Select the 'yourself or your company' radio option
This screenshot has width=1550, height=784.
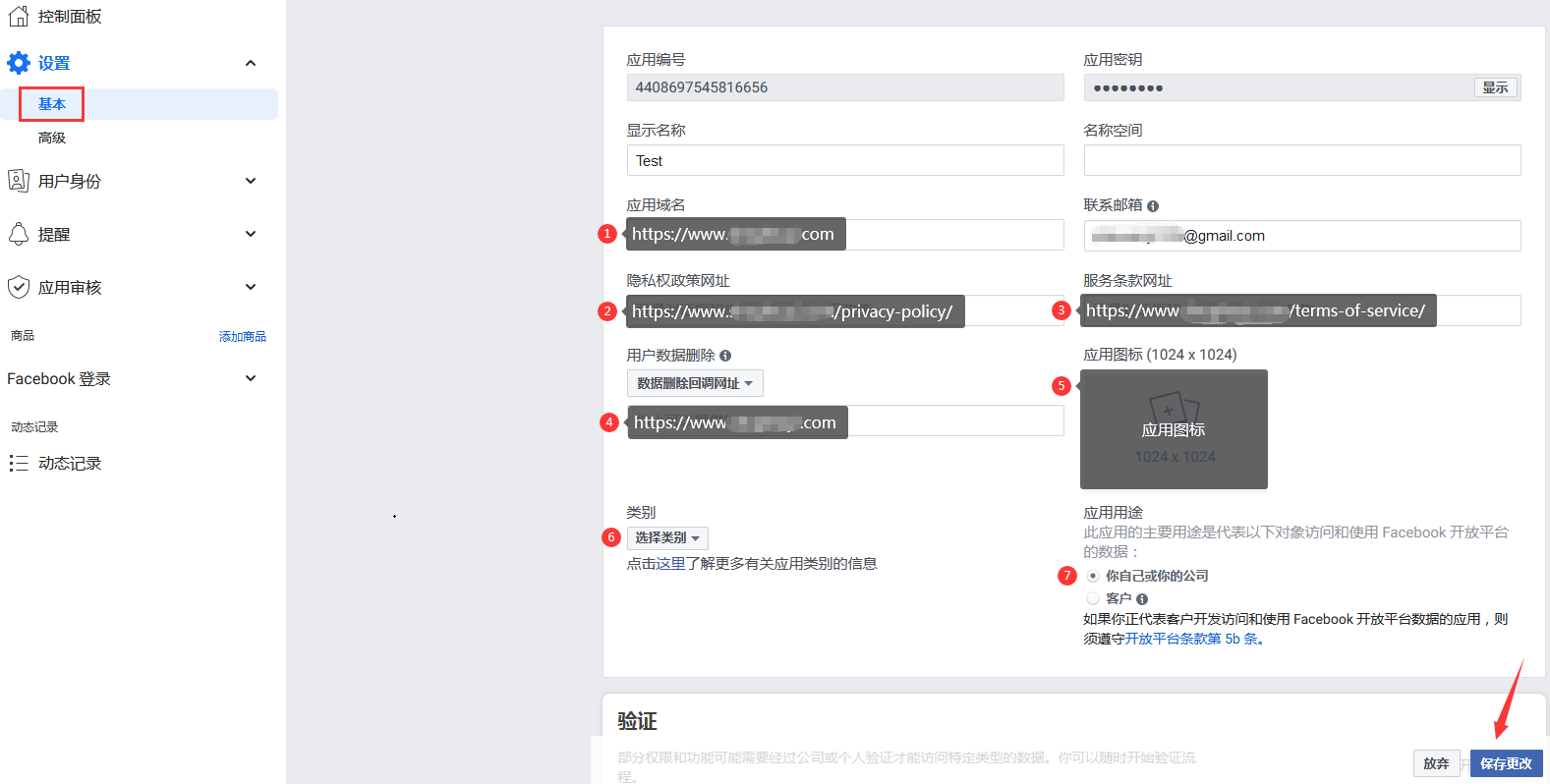tap(1093, 576)
